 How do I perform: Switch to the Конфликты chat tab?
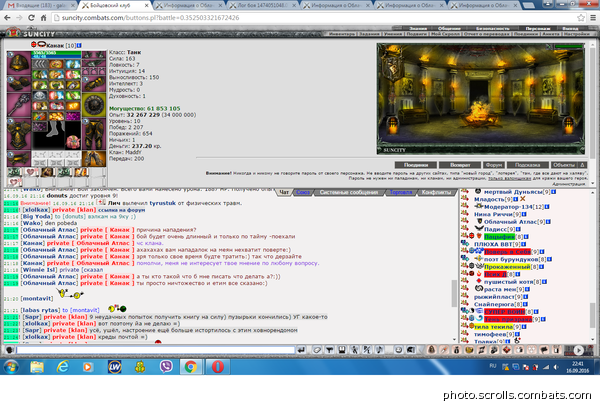pyautogui.click(x=436, y=192)
